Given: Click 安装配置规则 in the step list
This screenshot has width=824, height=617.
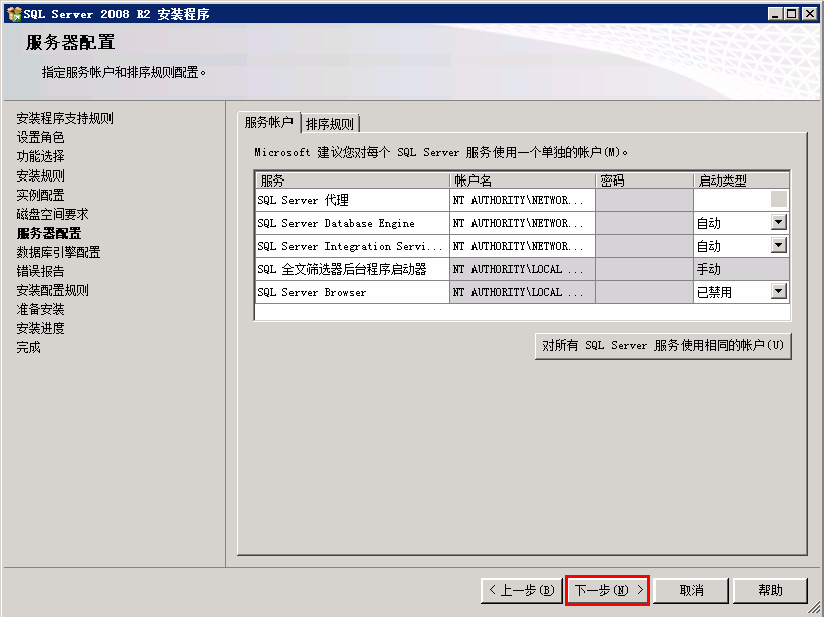Looking at the screenshot, I should coord(53,290).
